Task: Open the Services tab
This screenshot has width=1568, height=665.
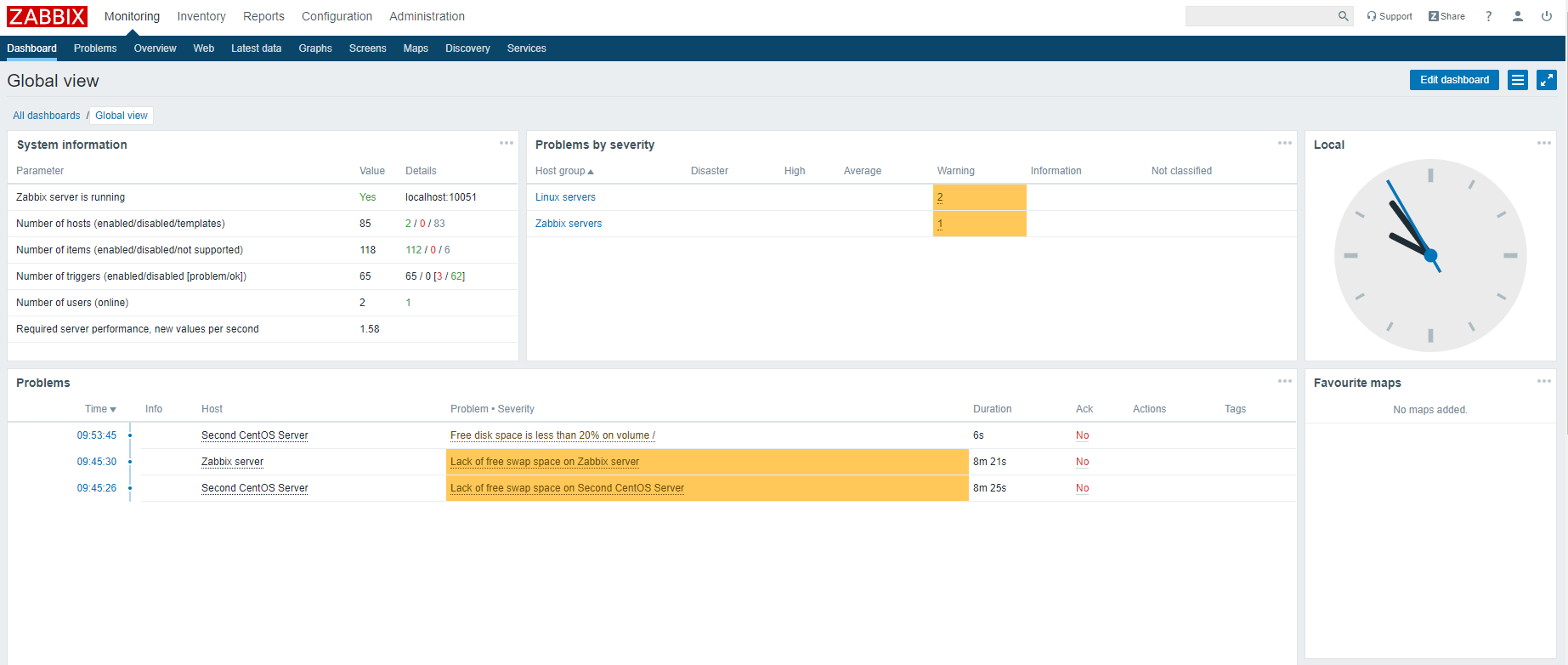Action: coord(527,48)
